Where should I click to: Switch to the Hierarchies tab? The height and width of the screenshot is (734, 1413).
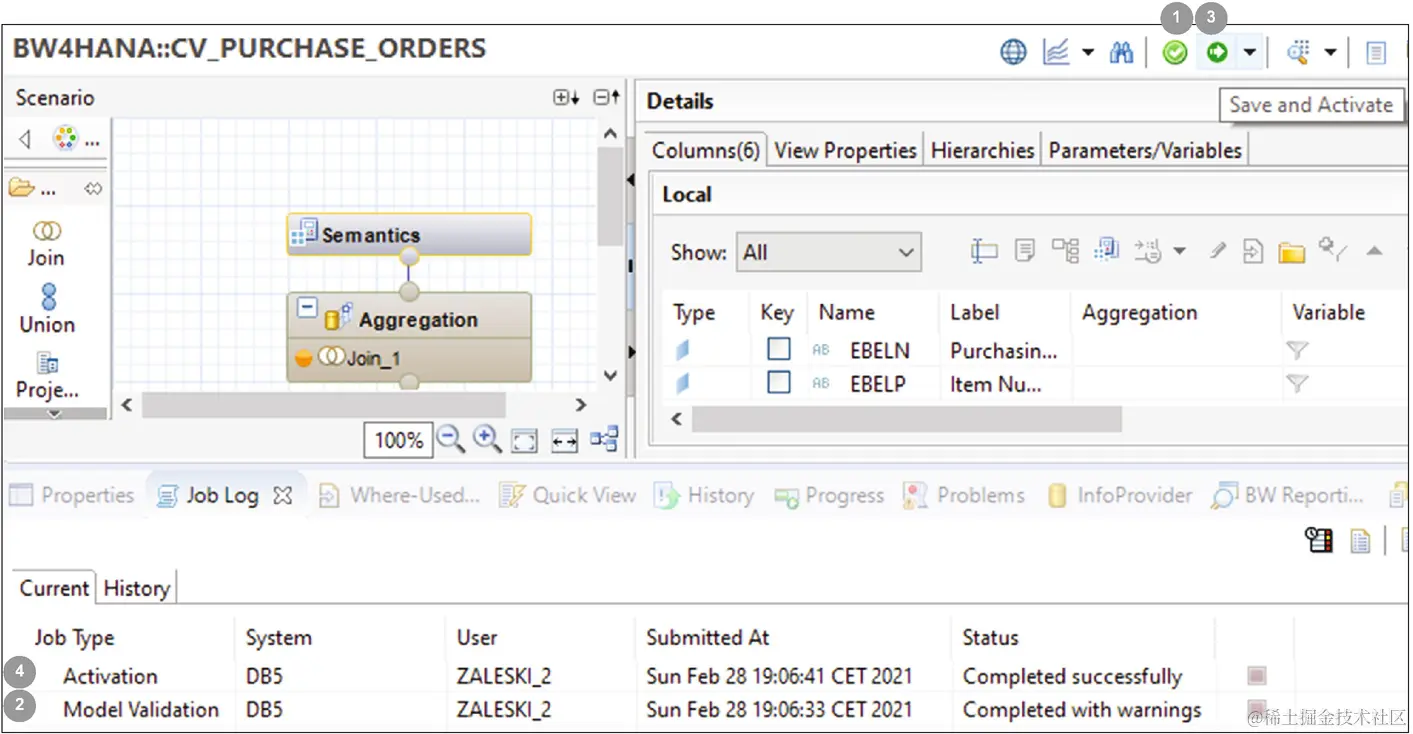pos(982,150)
